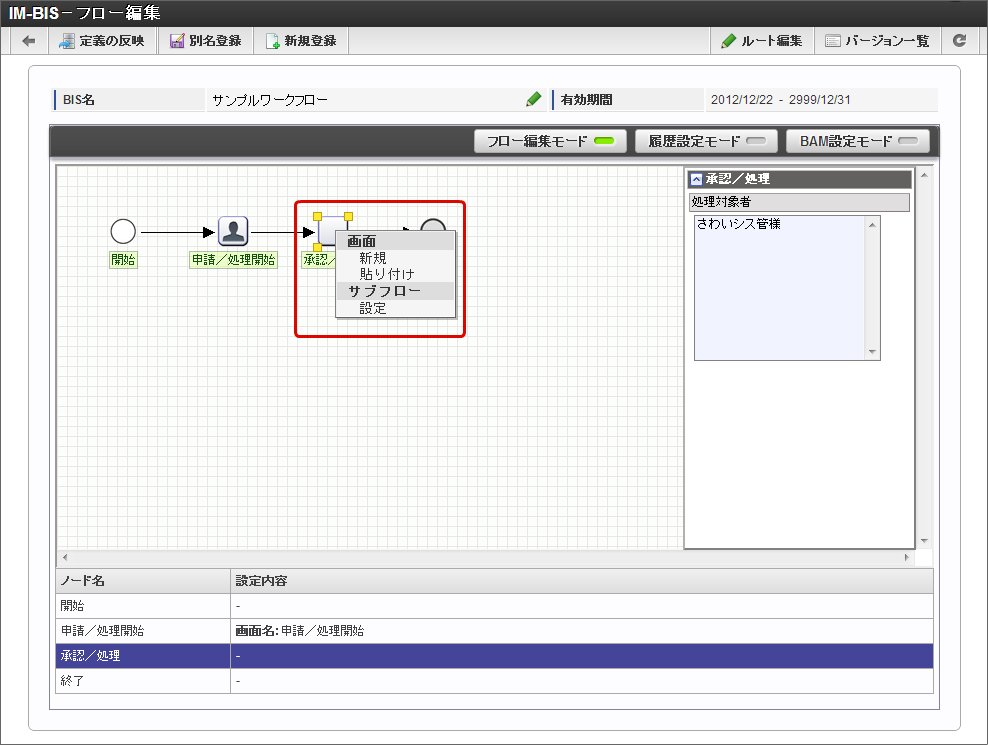Viewport: 988px width, 745px height.
Task: Select the 終了 row in the node table
Action: coord(495,681)
